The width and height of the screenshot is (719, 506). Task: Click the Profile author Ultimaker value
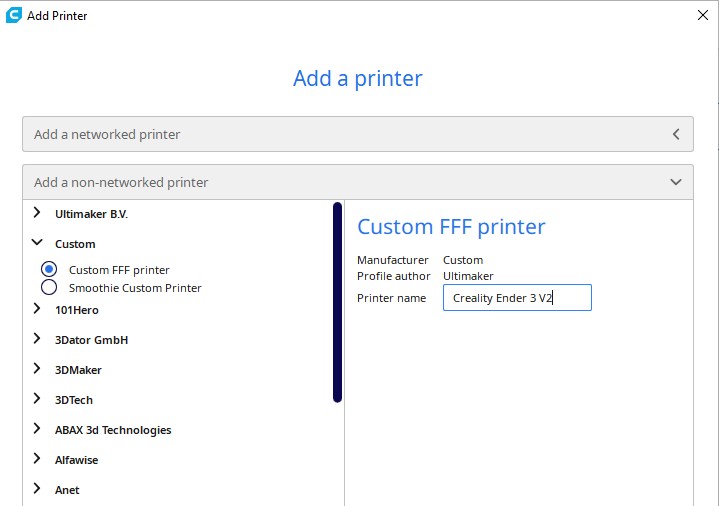[x=468, y=276]
